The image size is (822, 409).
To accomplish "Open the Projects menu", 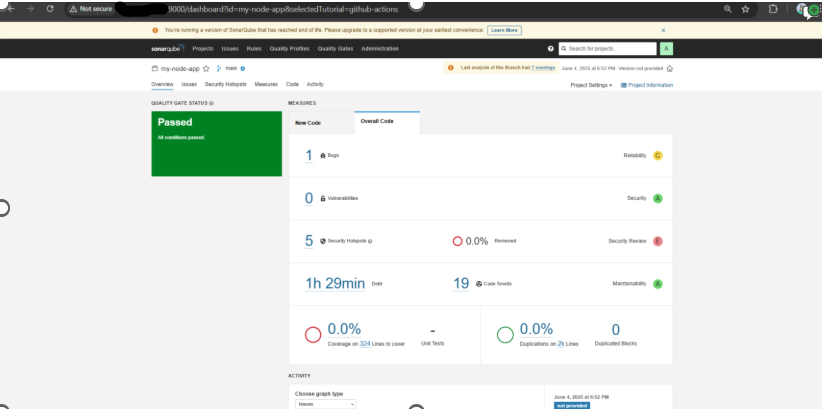I will (202, 49).
